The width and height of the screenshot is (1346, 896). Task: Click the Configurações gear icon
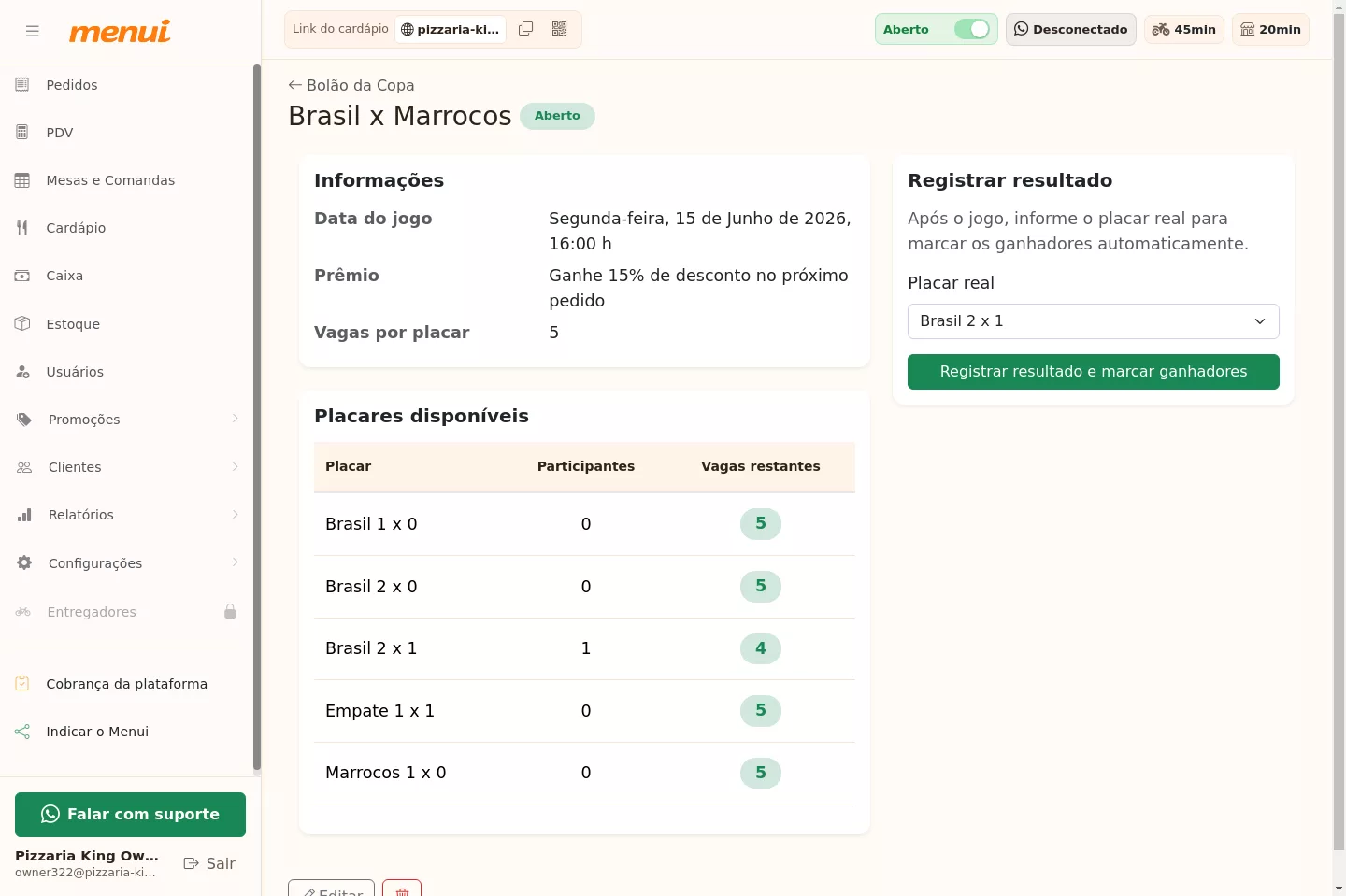point(24,563)
